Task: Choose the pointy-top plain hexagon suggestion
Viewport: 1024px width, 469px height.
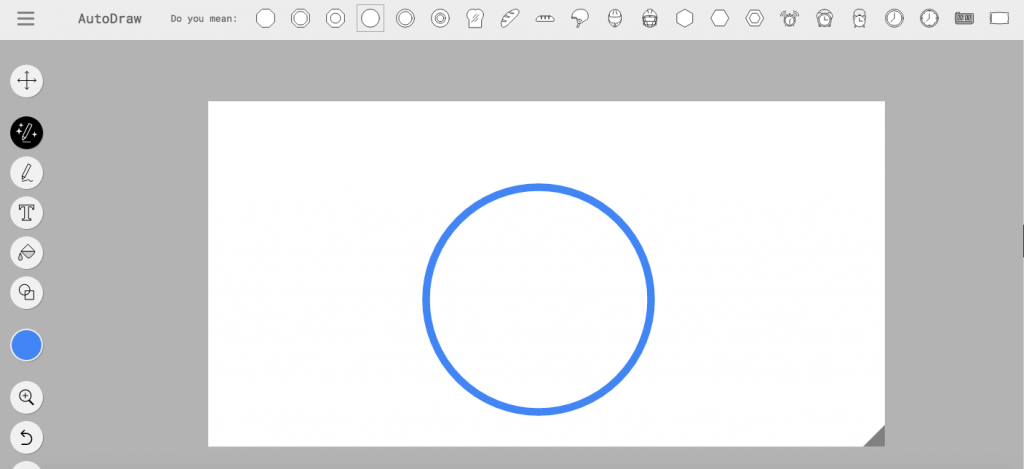Action: pos(684,18)
